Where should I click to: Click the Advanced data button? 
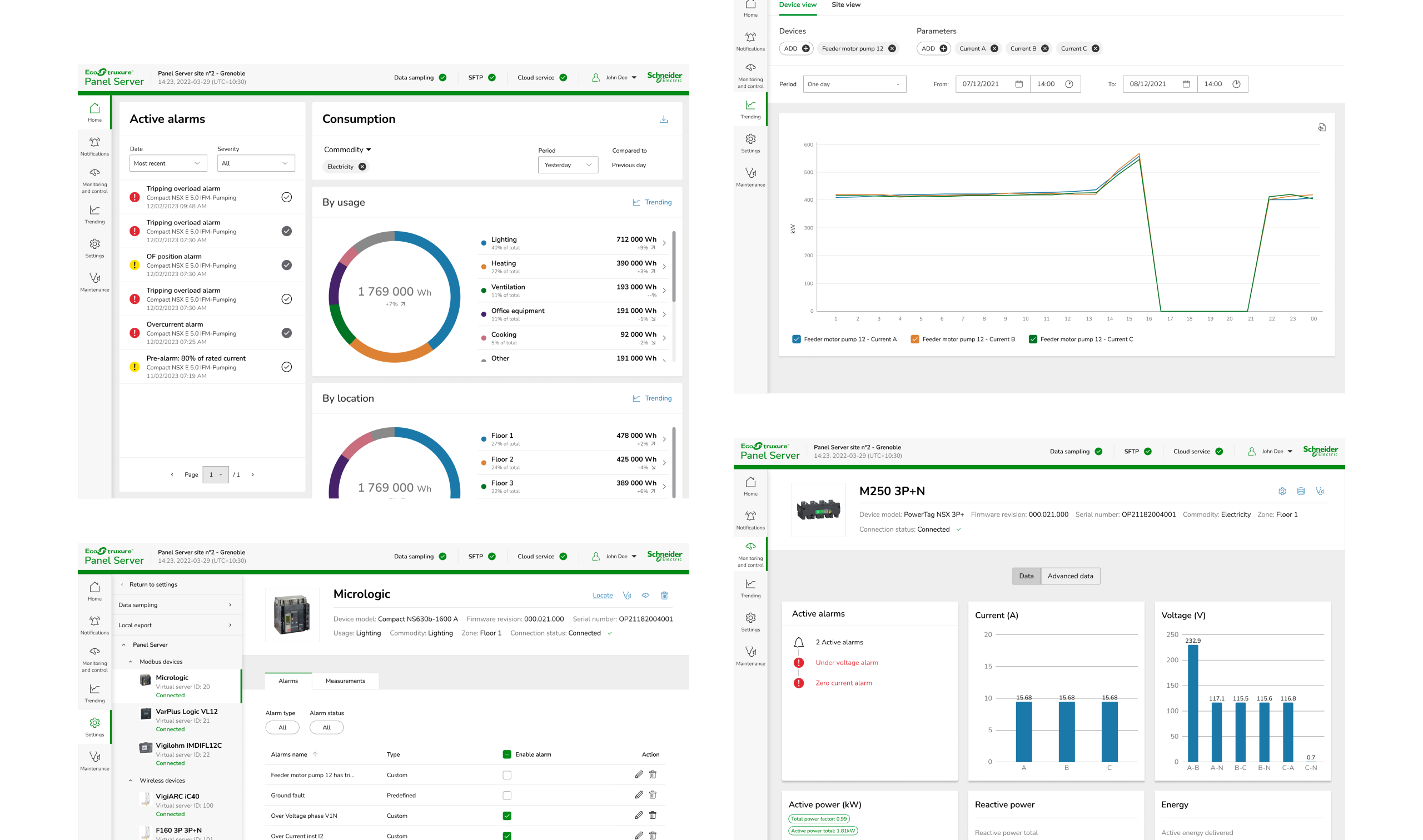pyautogui.click(x=1069, y=576)
